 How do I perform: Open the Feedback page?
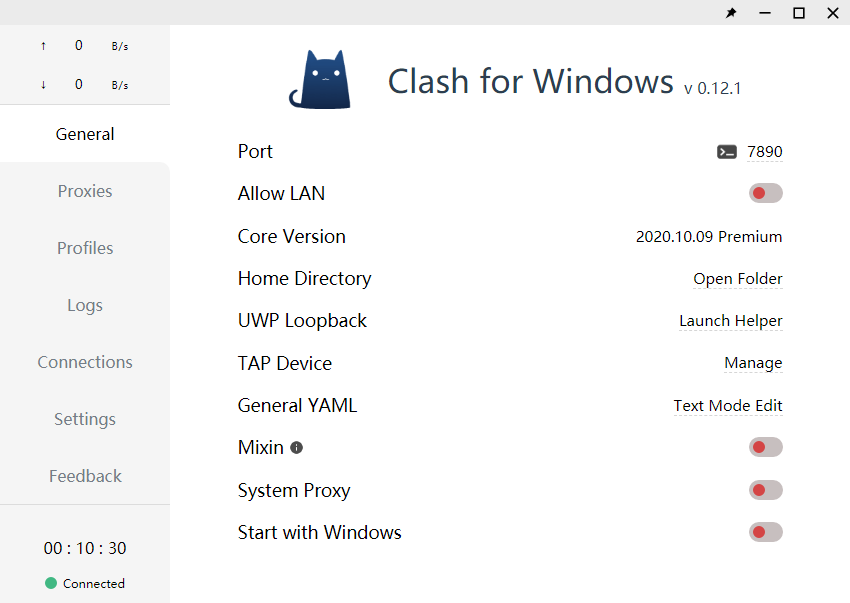click(85, 476)
